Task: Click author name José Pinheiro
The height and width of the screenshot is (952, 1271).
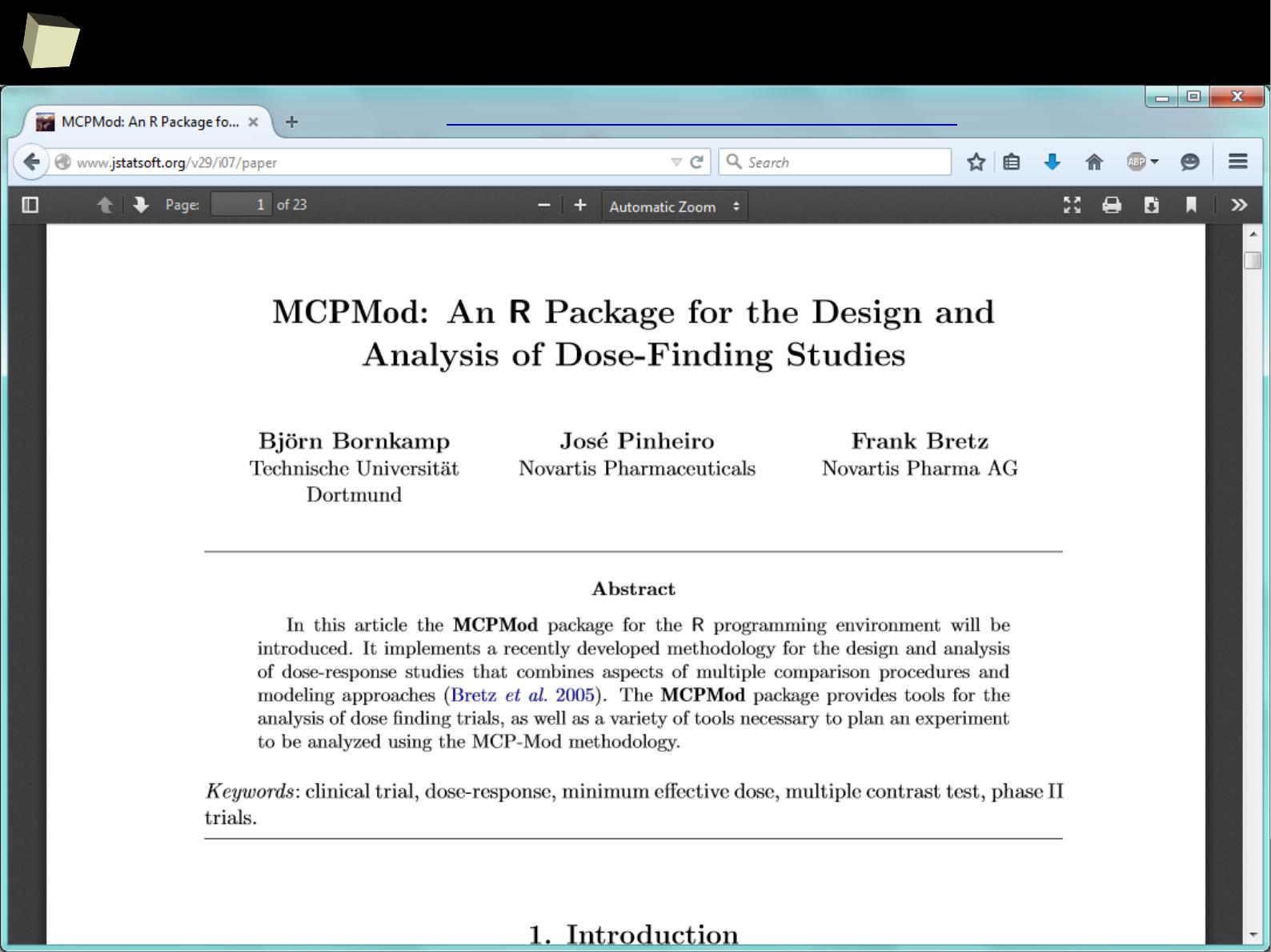Action: coord(637,441)
